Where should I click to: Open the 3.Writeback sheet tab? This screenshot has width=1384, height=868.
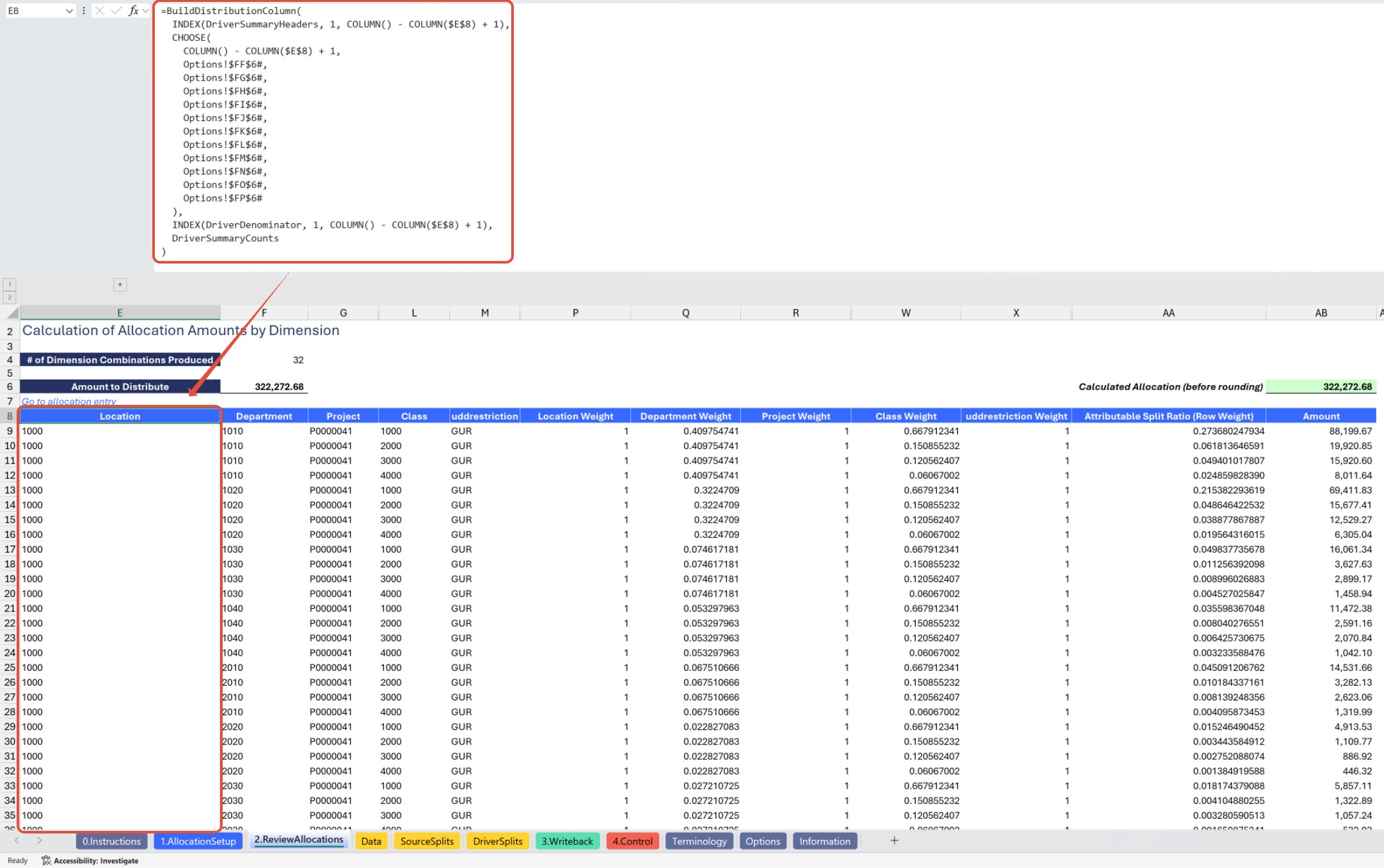point(567,841)
